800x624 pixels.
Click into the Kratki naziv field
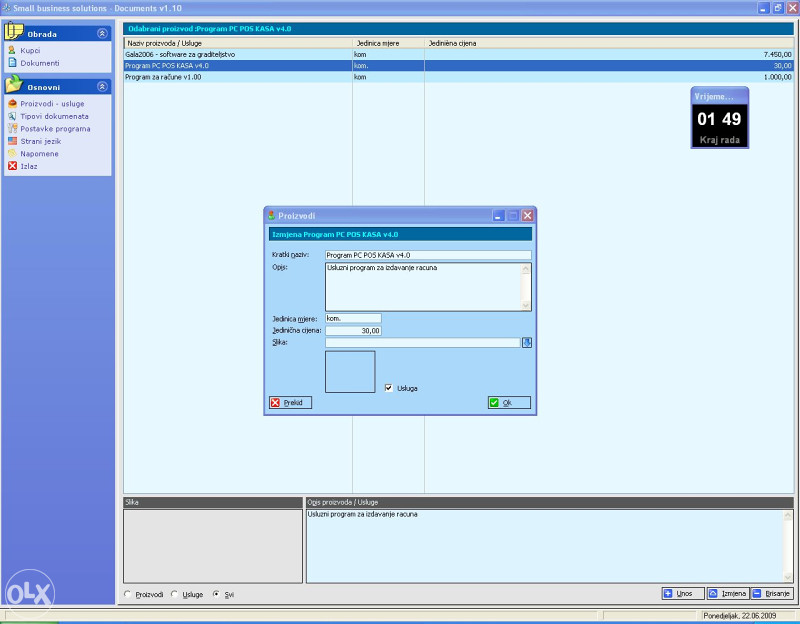click(428, 255)
